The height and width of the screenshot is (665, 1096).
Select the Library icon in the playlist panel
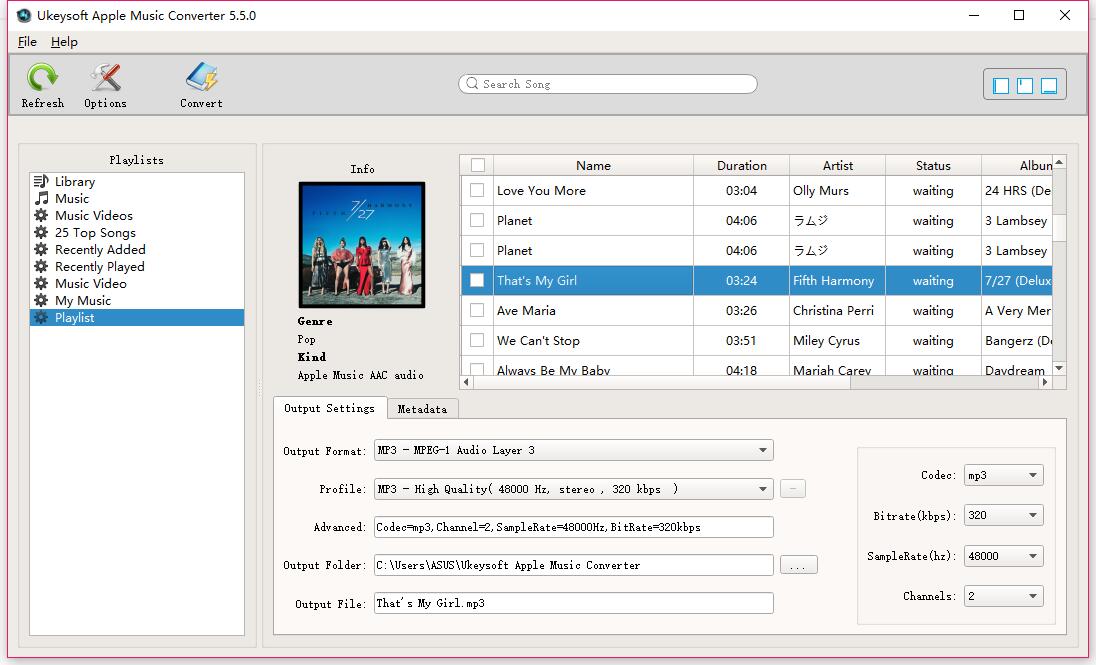coord(40,182)
